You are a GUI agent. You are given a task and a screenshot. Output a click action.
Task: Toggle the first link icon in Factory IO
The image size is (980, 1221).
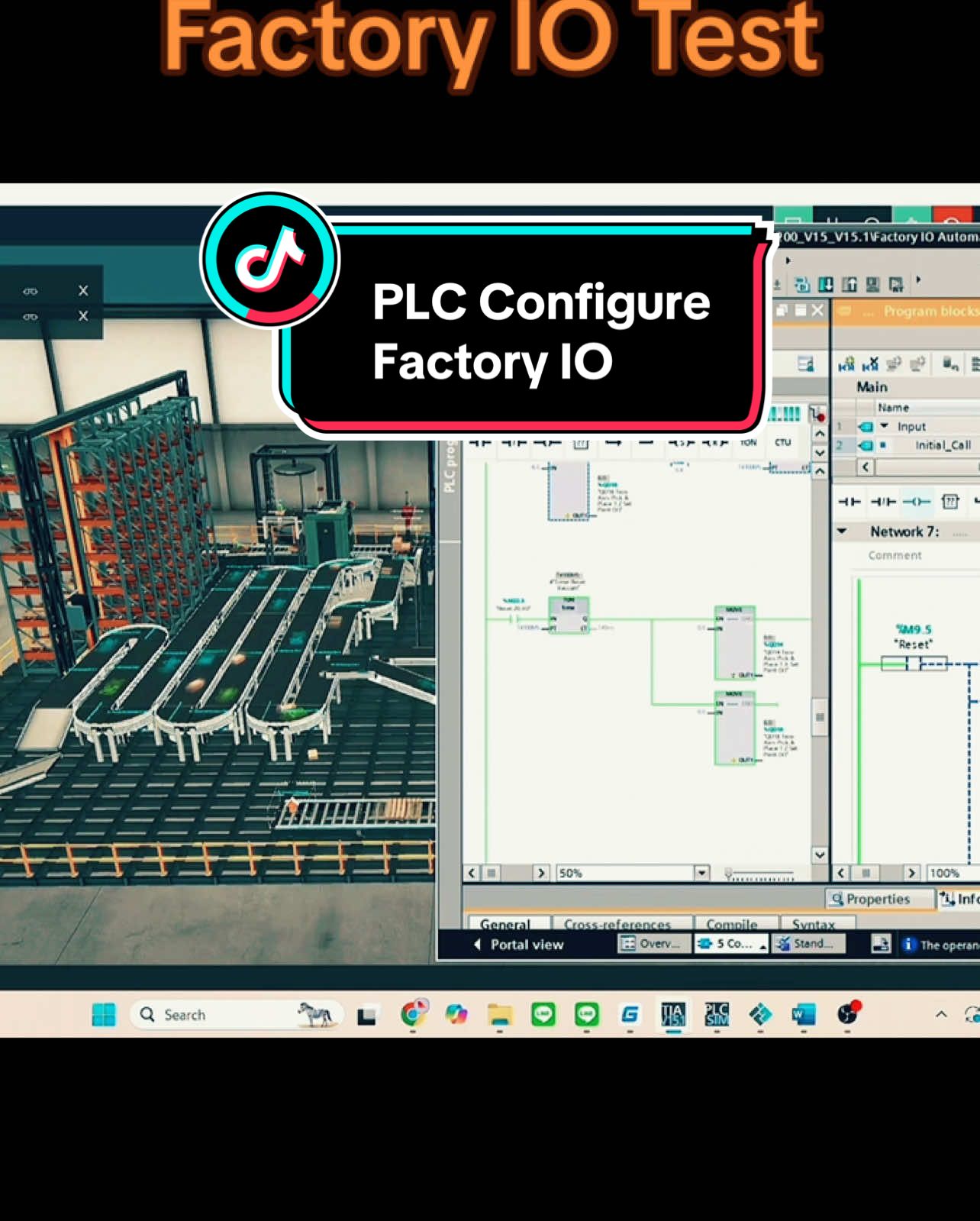pyautogui.click(x=30, y=291)
